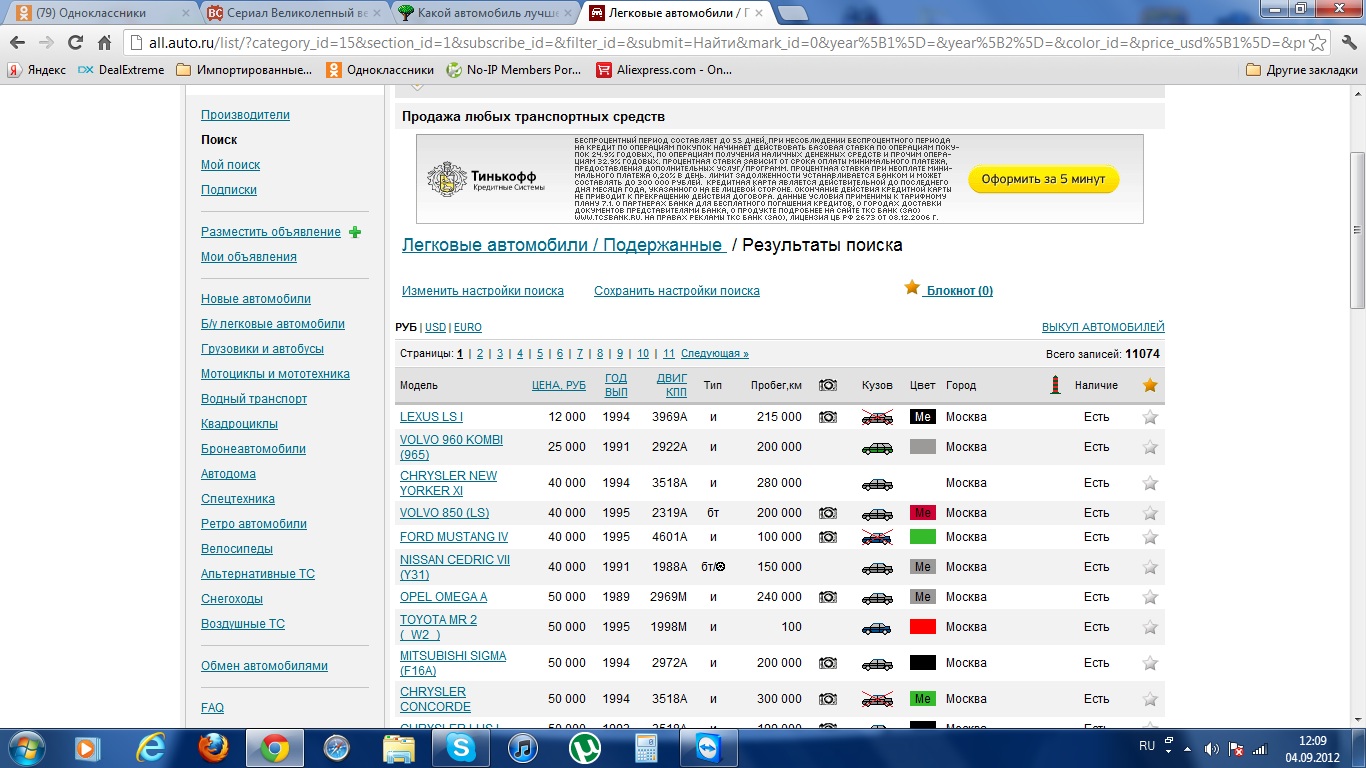Star the FORD MUSTANG IV listing

tap(1150, 537)
